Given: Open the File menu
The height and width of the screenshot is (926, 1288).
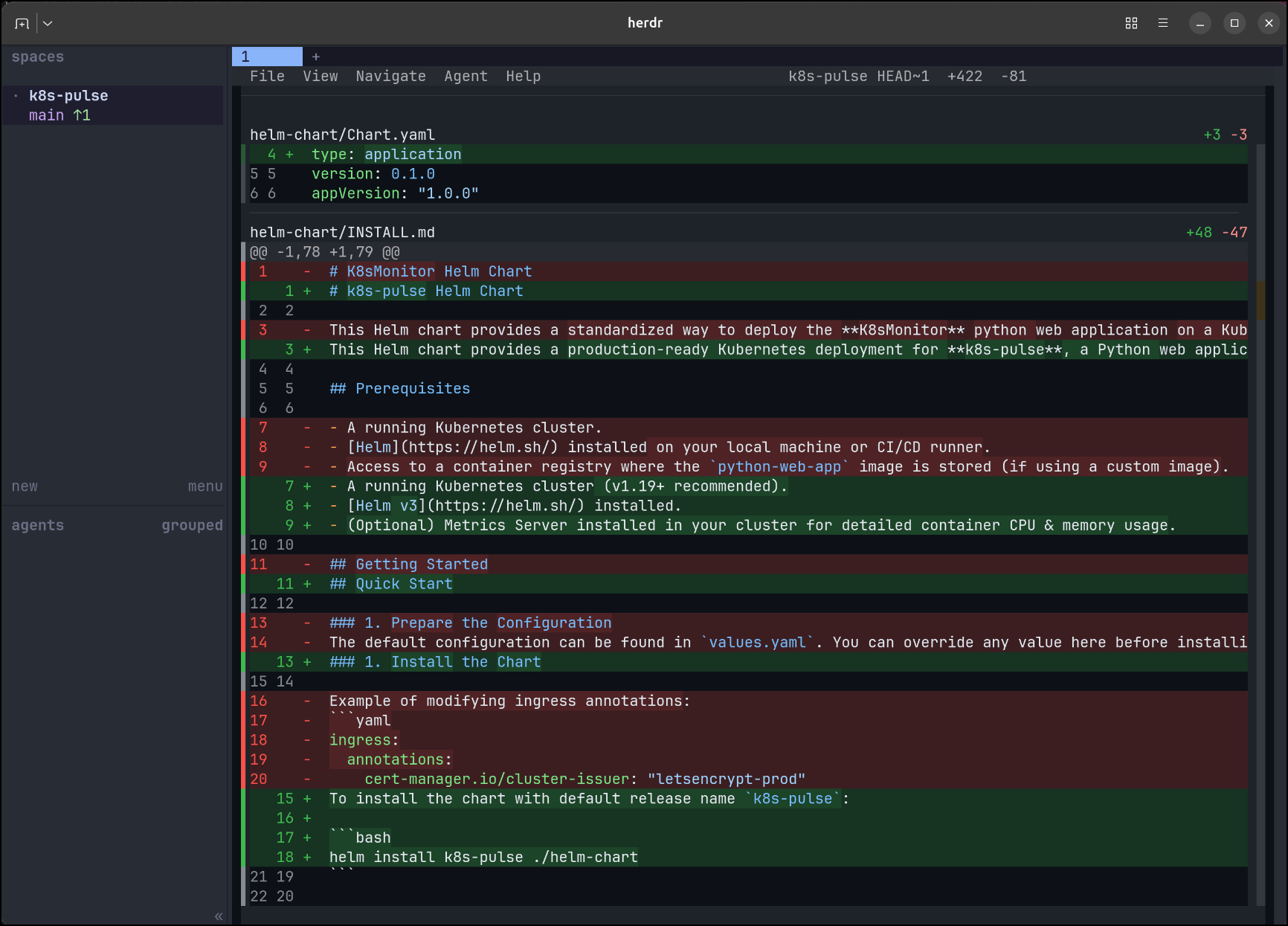Looking at the screenshot, I should [267, 76].
